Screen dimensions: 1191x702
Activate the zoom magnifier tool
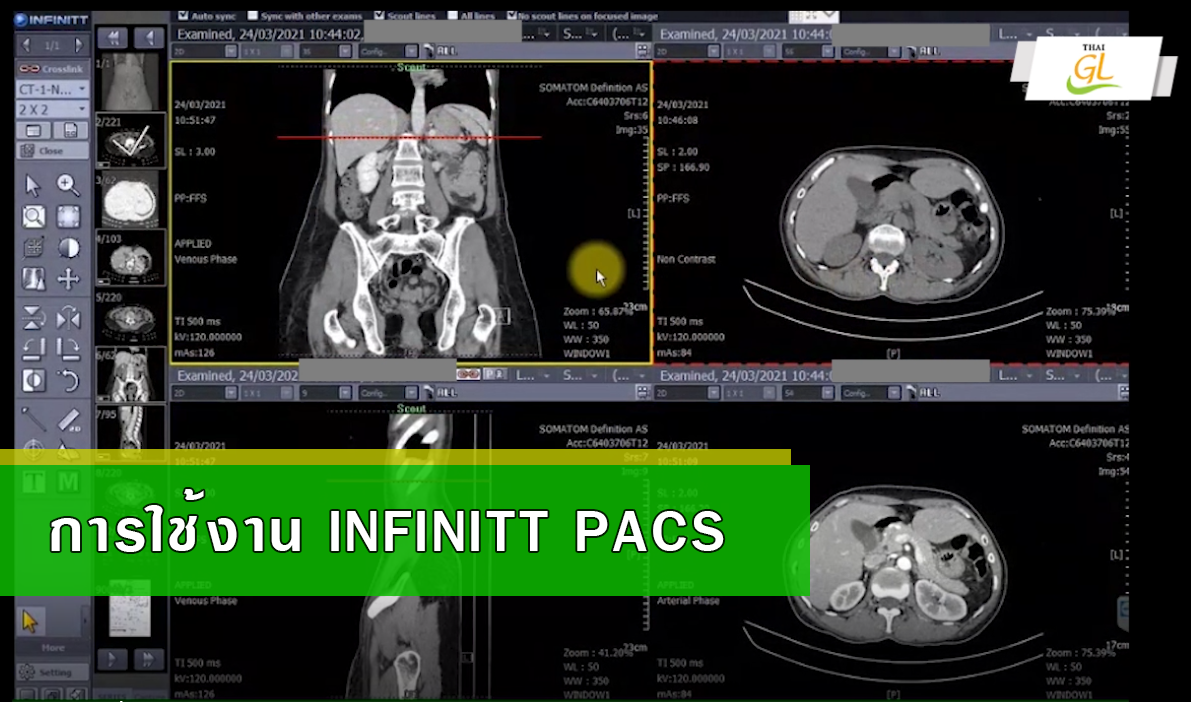click(68, 185)
